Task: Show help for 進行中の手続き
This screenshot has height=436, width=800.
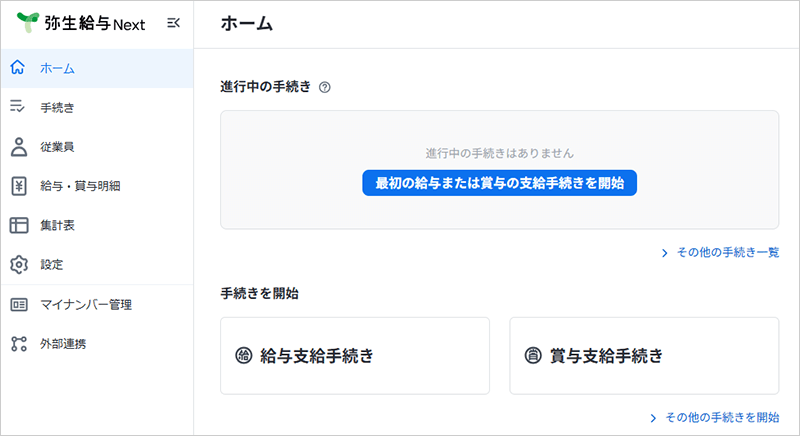Action: pyautogui.click(x=325, y=87)
